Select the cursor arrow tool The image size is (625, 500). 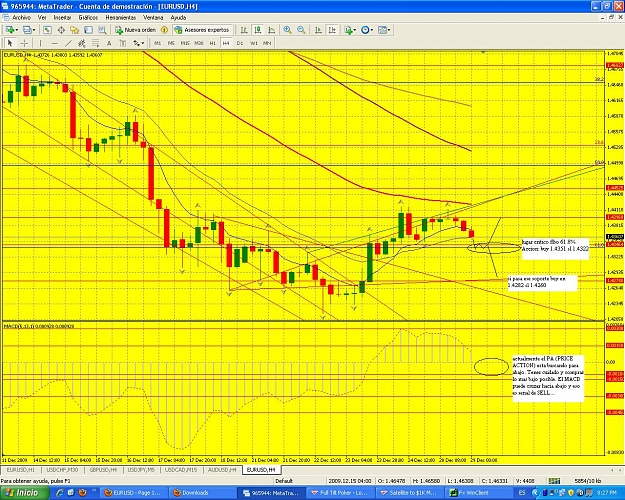(10, 43)
